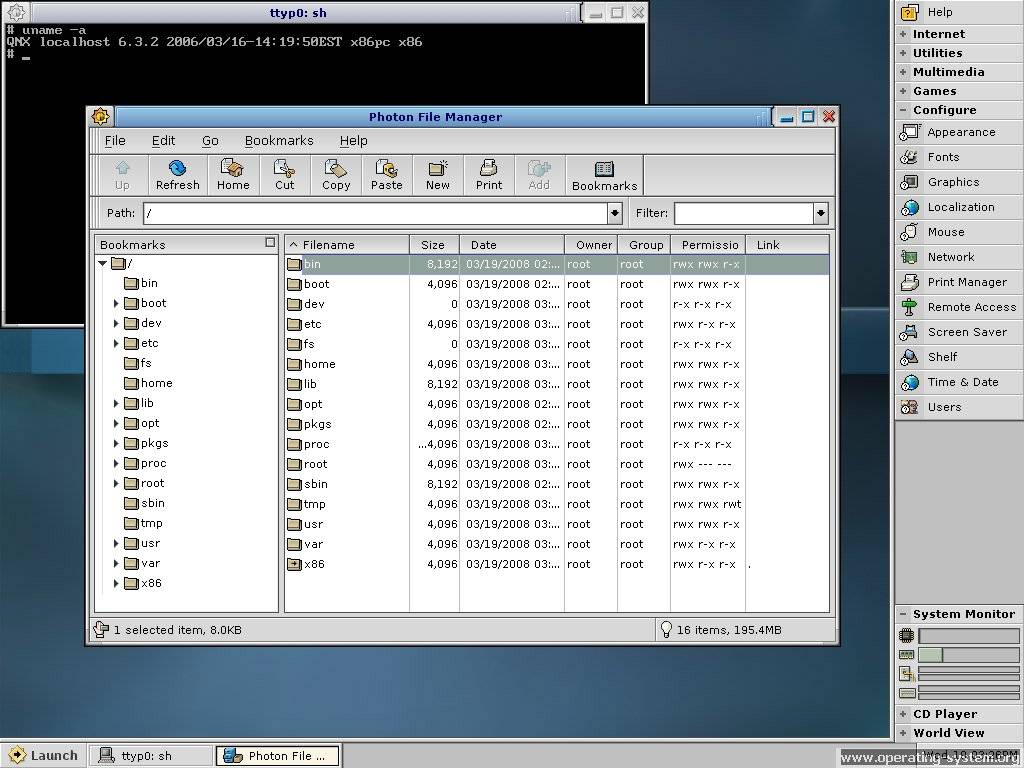Click the Launch button on taskbar
Screen dimensions: 1024x768
tap(44, 756)
